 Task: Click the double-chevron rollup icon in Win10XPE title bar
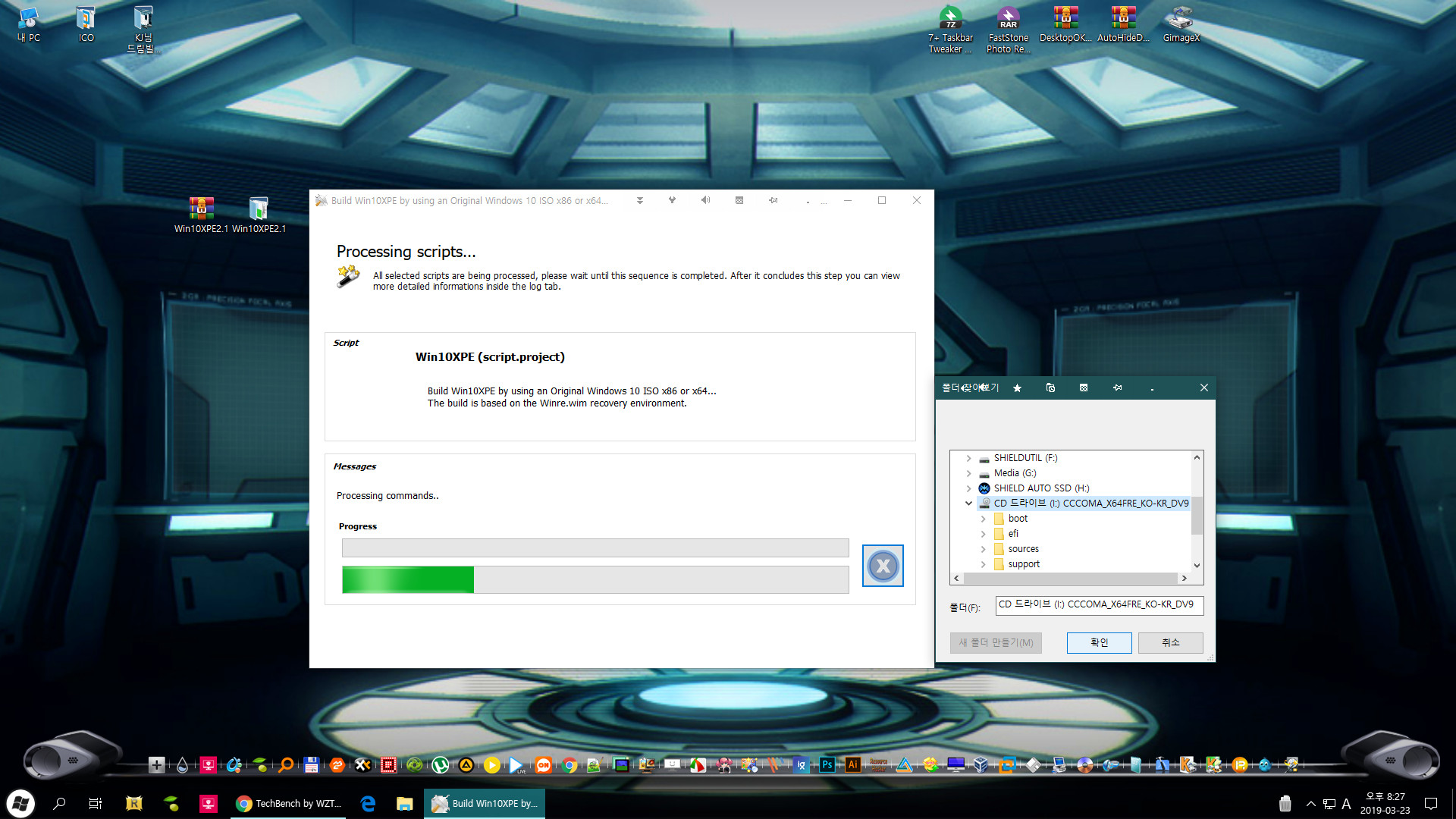click(640, 200)
